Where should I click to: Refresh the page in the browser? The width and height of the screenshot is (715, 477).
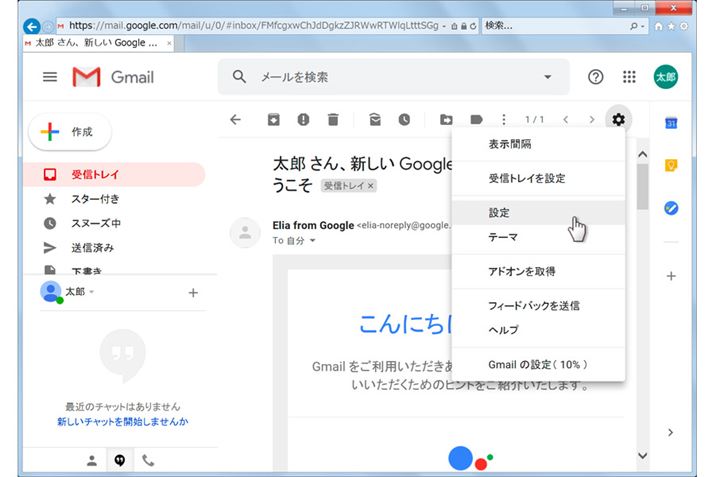click(x=473, y=26)
